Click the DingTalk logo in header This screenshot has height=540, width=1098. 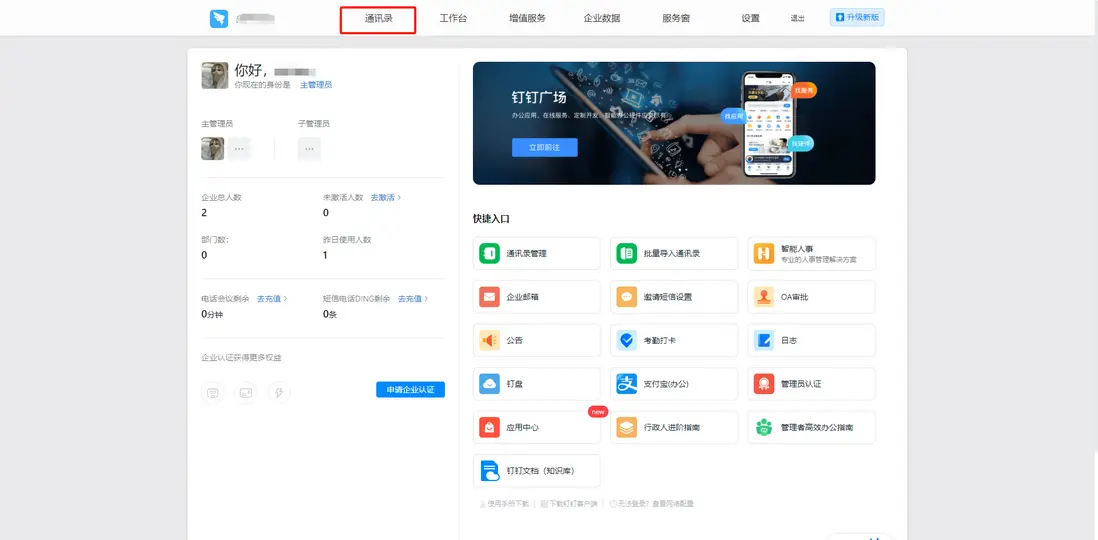[x=219, y=19]
